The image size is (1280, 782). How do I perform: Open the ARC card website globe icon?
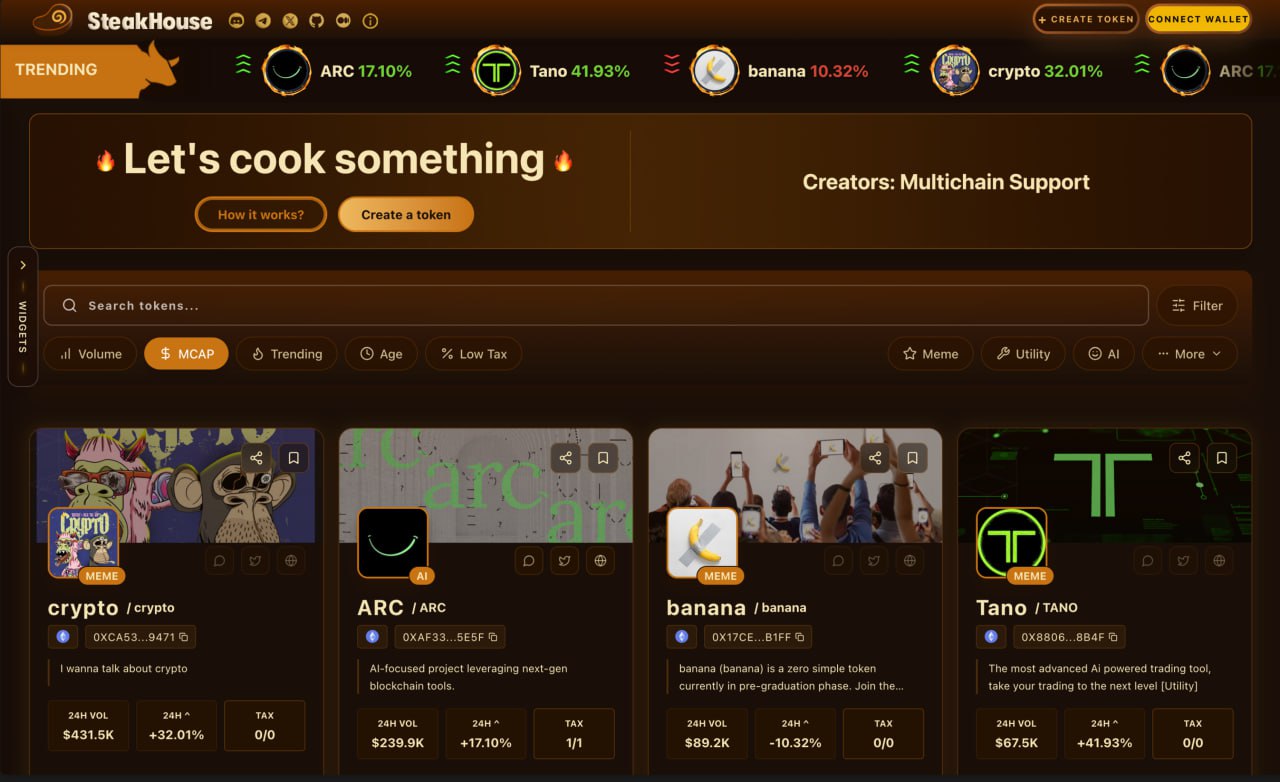tap(600, 561)
